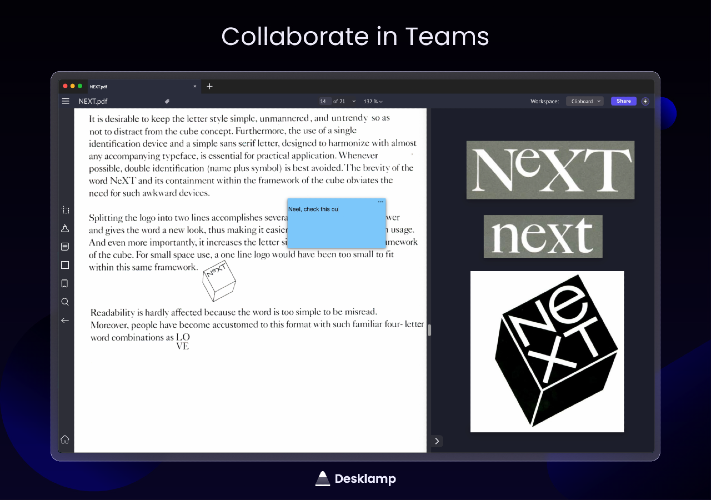Open the search magnifier tool in sidebar
Screen dimensions: 711x500
click(65, 301)
